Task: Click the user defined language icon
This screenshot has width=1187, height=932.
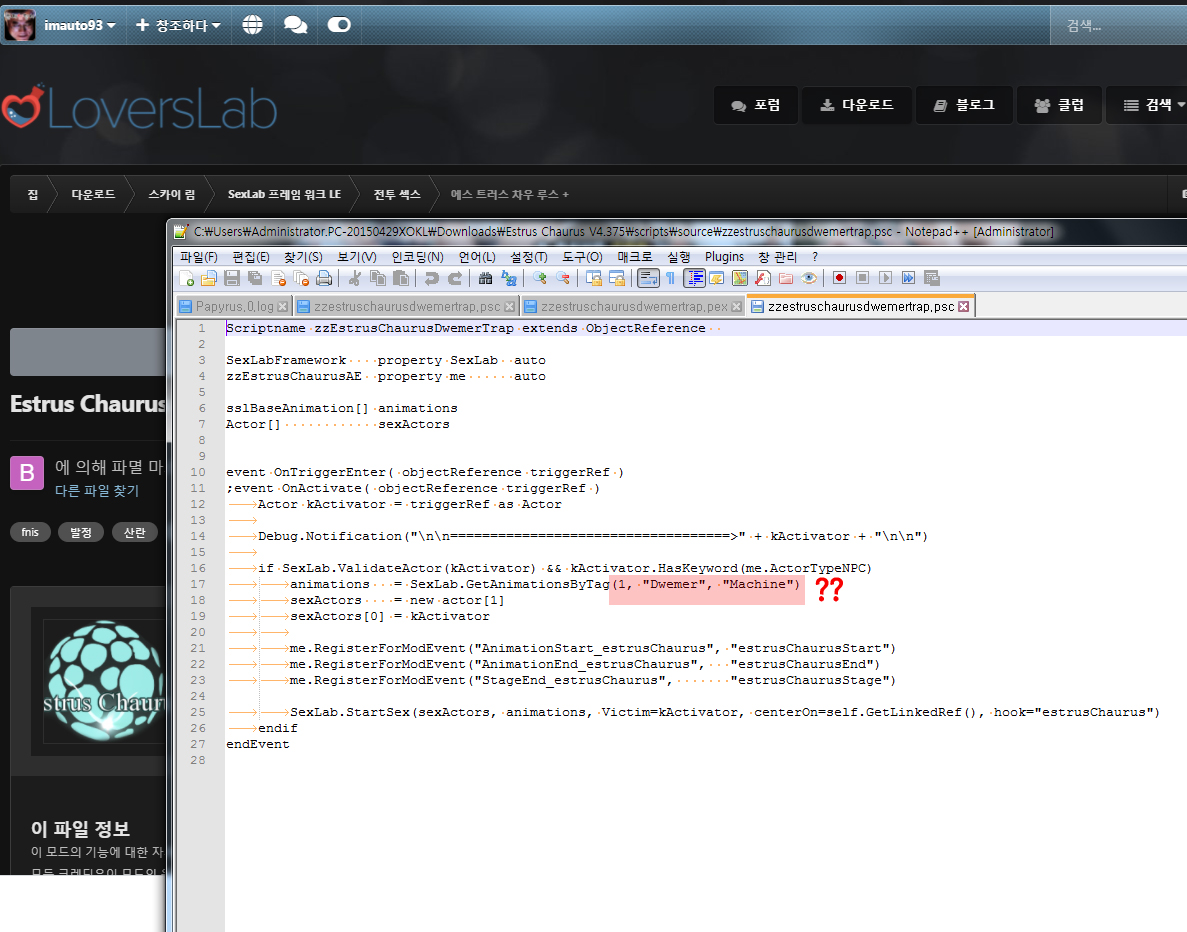Action: (716, 279)
